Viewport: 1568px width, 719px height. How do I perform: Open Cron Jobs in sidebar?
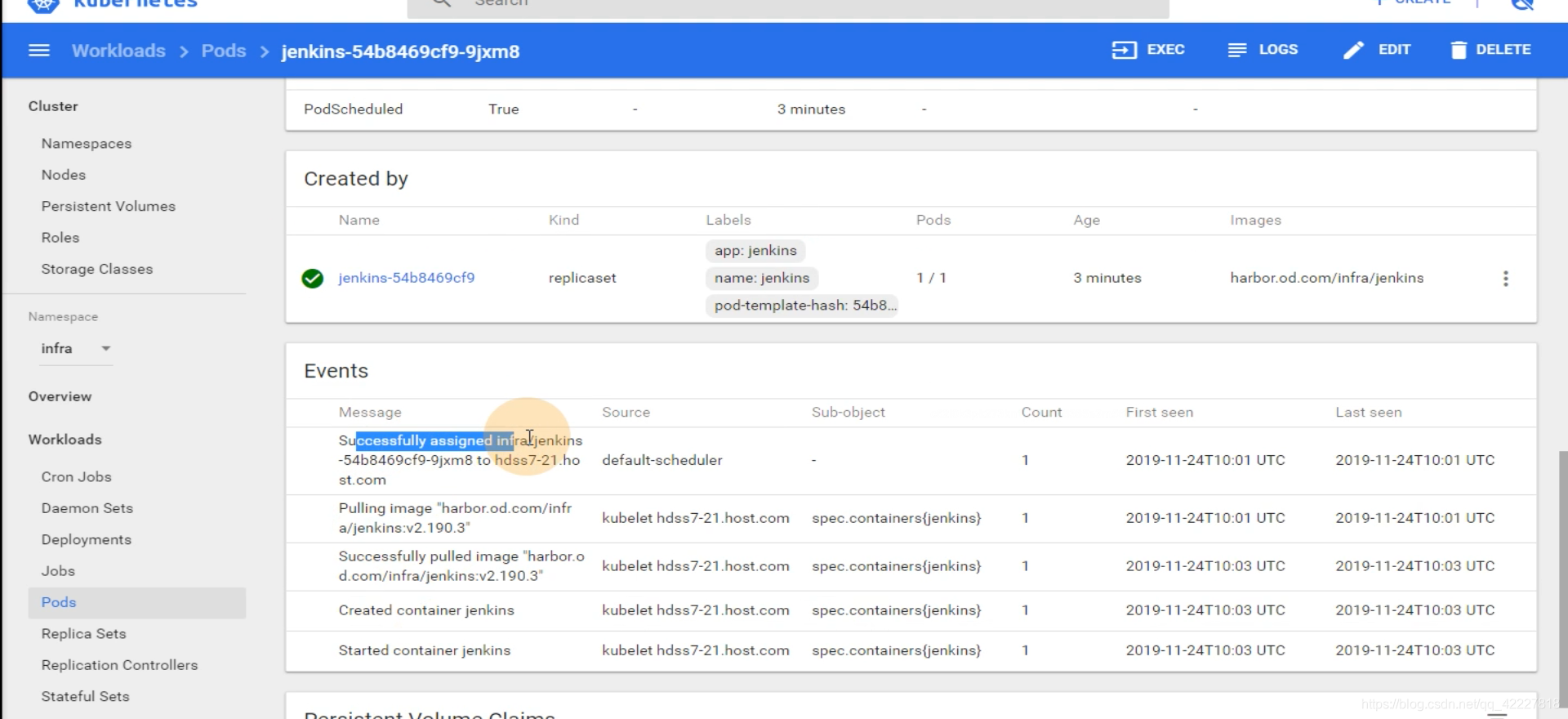[77, 477]
